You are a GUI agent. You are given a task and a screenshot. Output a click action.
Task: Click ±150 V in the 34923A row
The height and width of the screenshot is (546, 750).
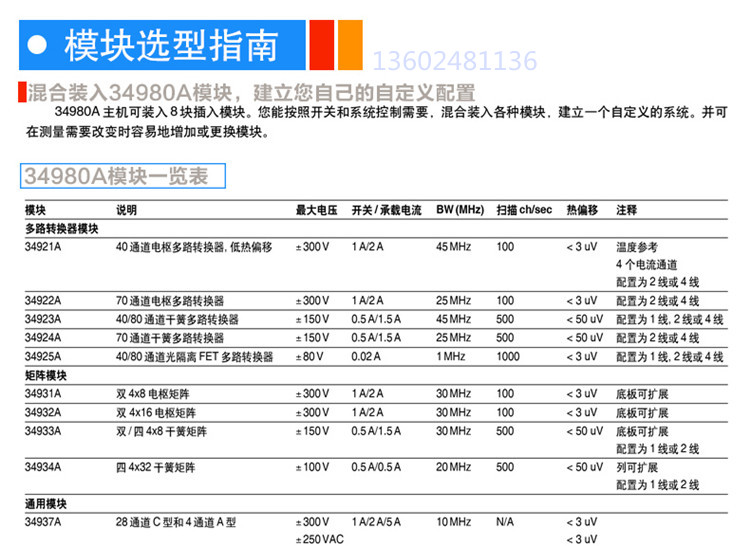(312, 319)
